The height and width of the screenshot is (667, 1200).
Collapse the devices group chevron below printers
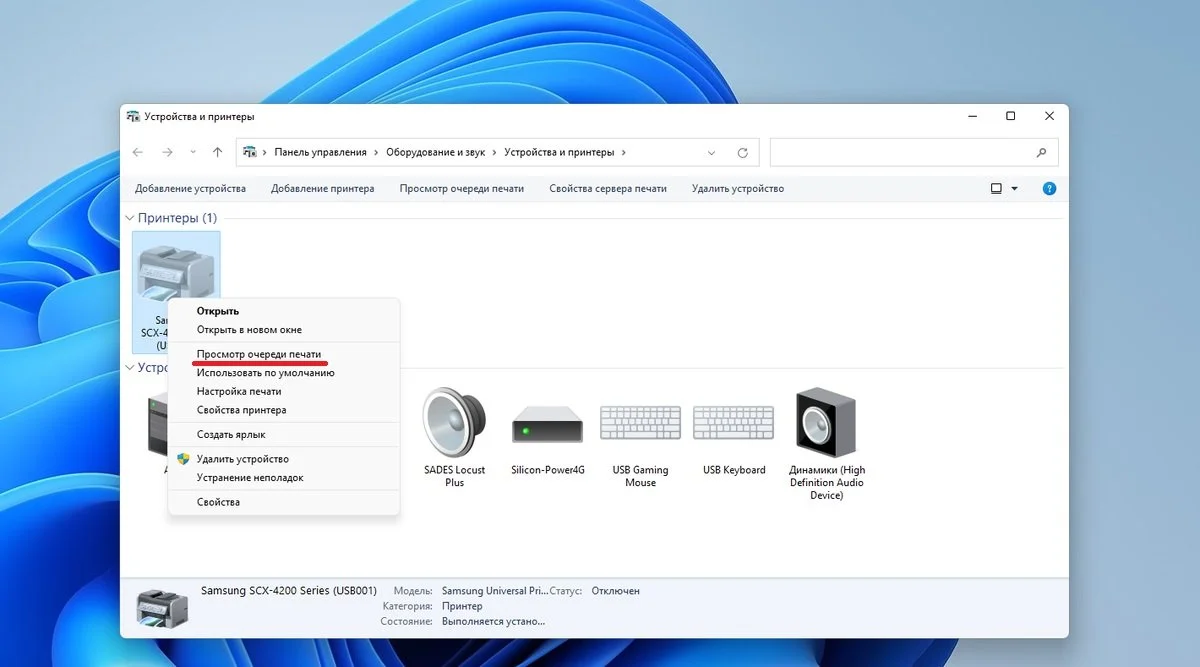pyautogui.click(x=129, y=367)
